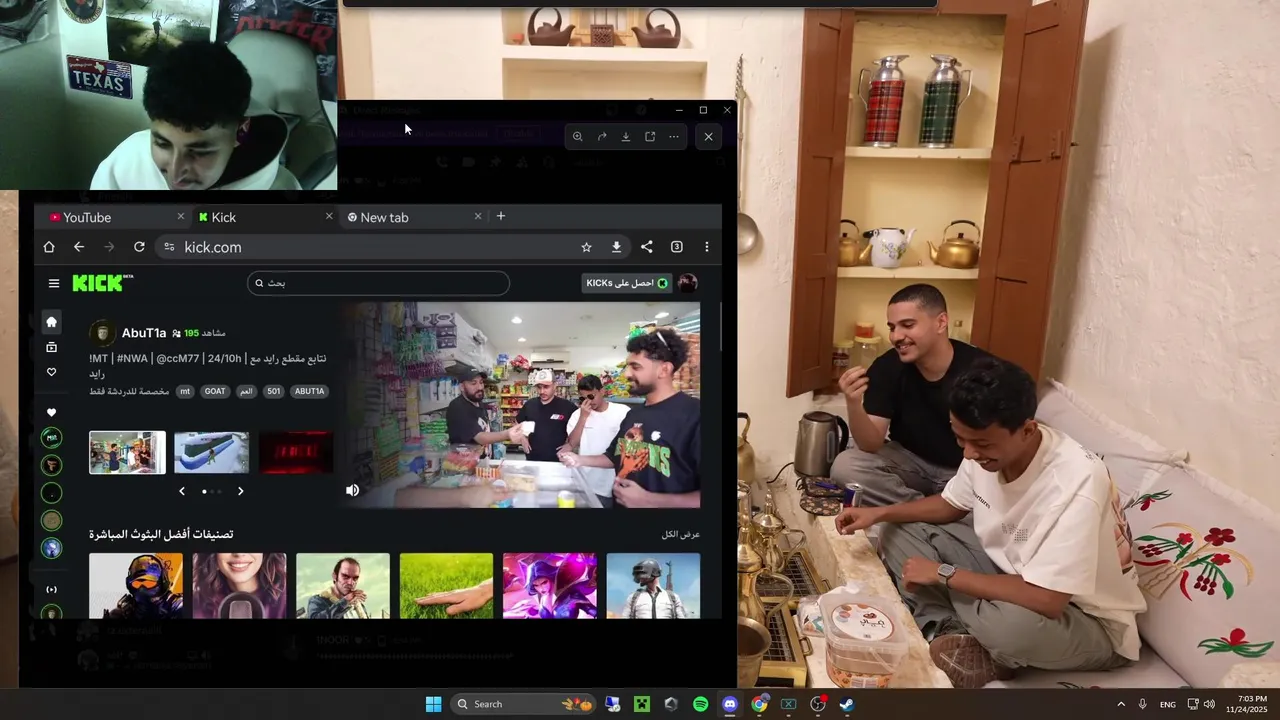This screenshot has height=720, width=1280.
Task: Open the Windows Start menu
Action: tap(433, 704)
